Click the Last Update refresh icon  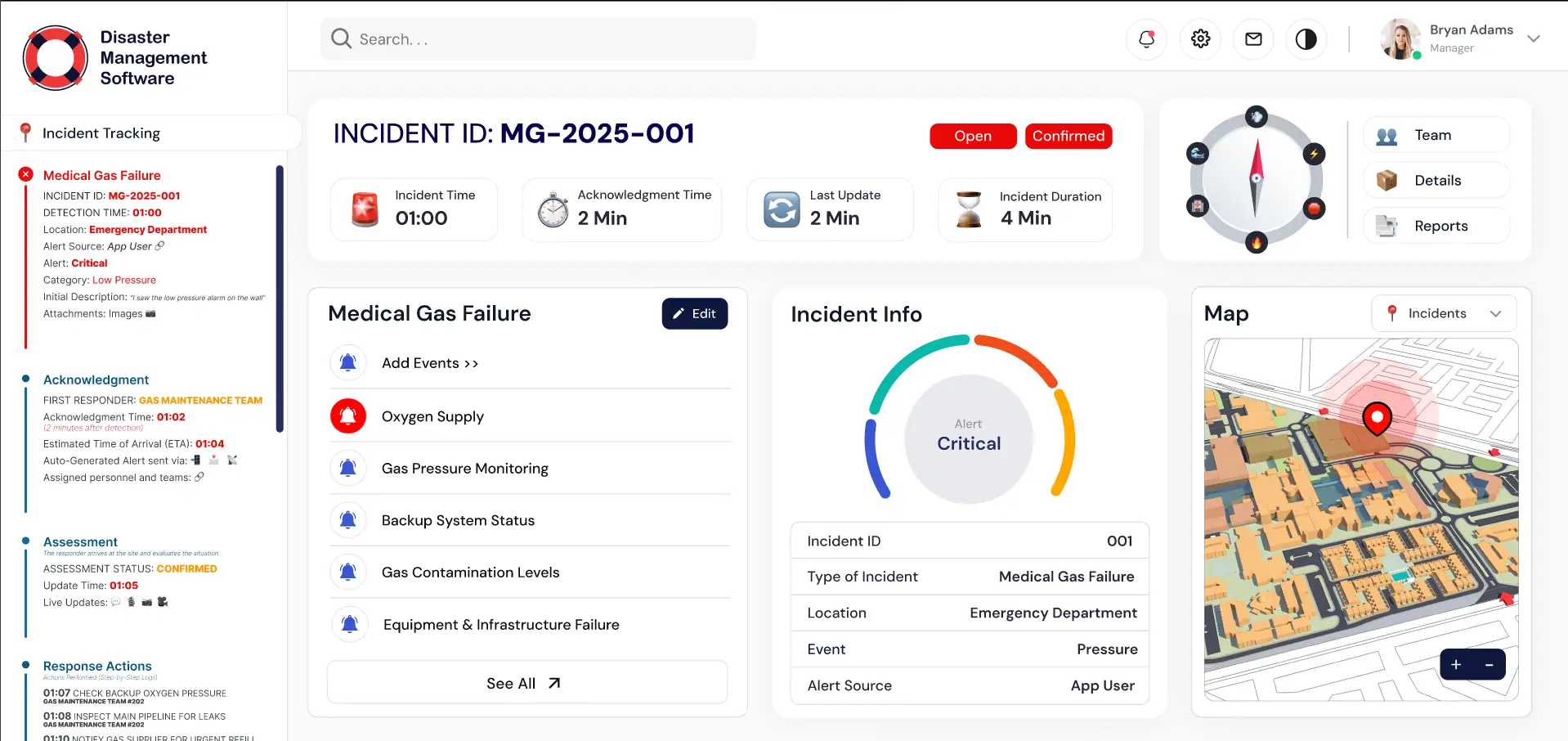[782, 209]
